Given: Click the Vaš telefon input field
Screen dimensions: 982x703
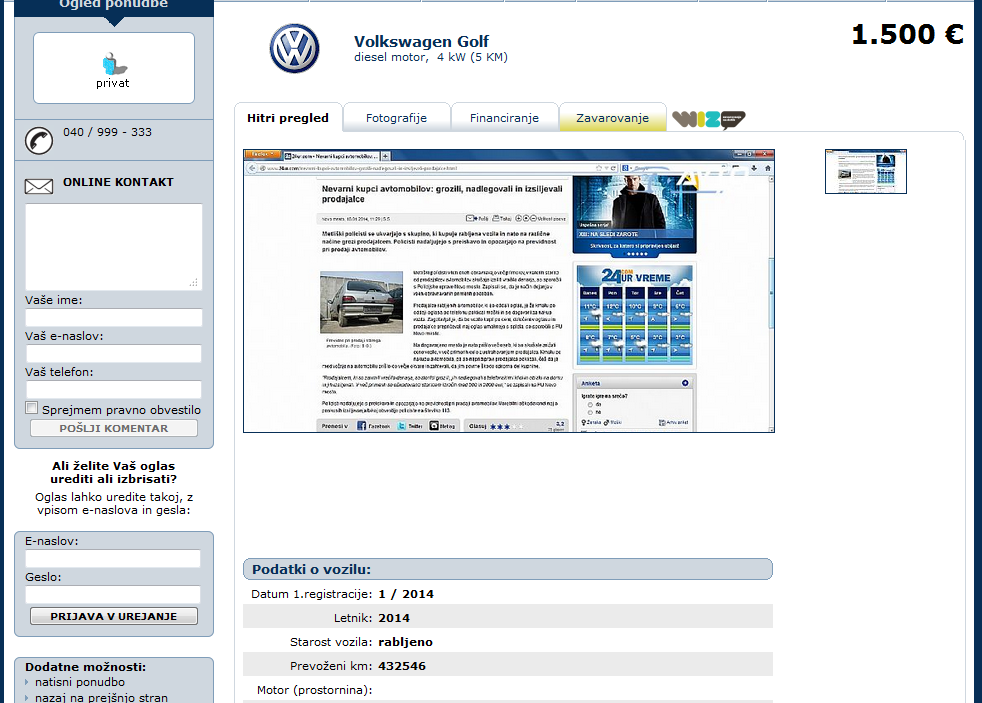Looking at the screenshot, I should click(113, 389).
